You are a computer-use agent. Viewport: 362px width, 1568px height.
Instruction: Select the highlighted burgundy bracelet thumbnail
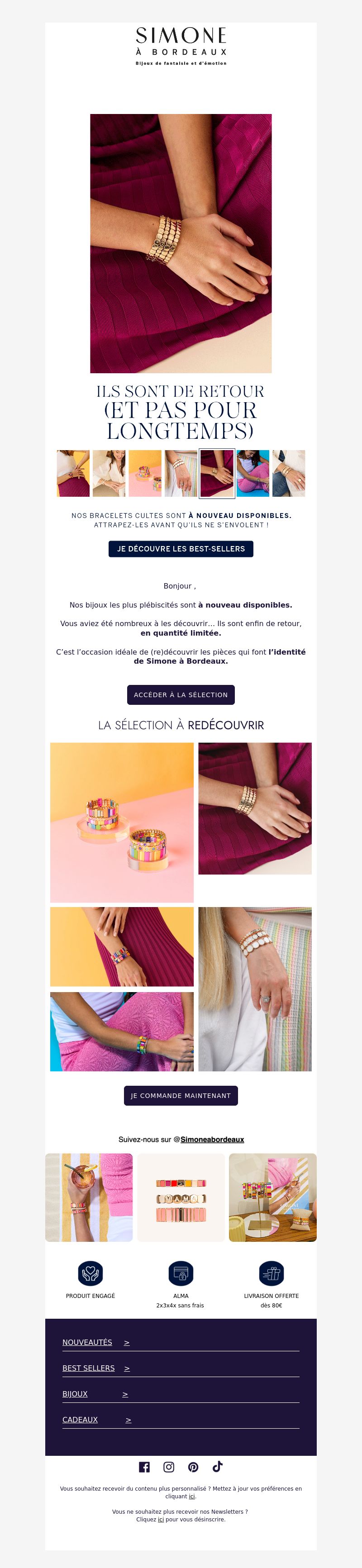(217, 474)
